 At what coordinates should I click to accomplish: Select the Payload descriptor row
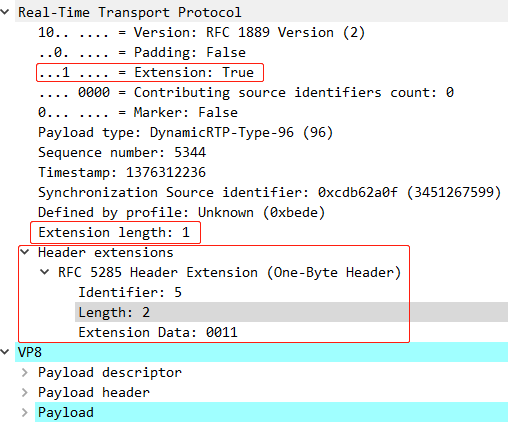click(110, 372)
